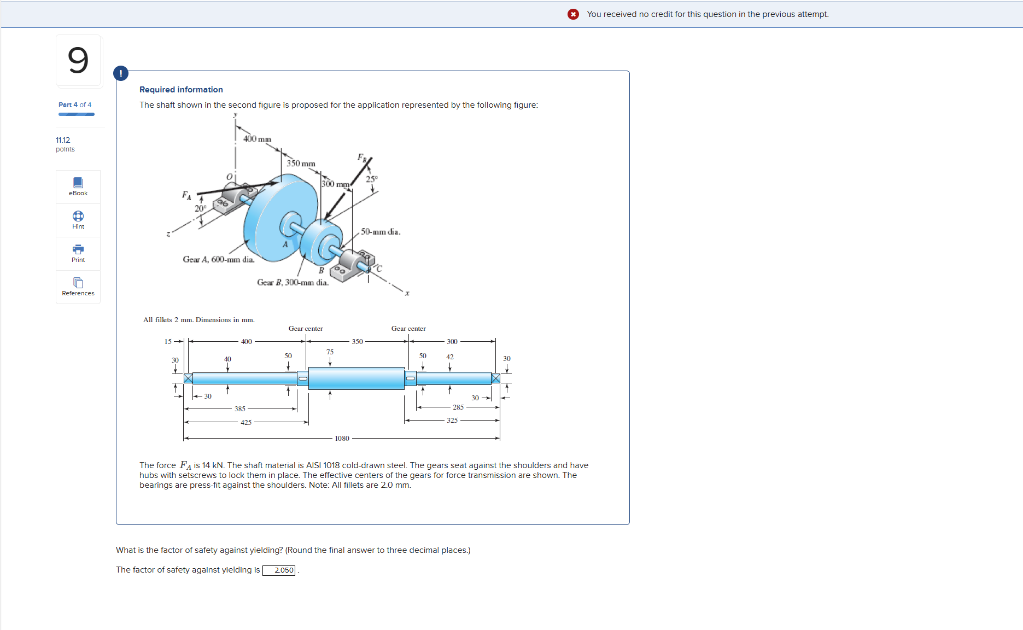Click the "11.12 points" value

pos(65,144)
